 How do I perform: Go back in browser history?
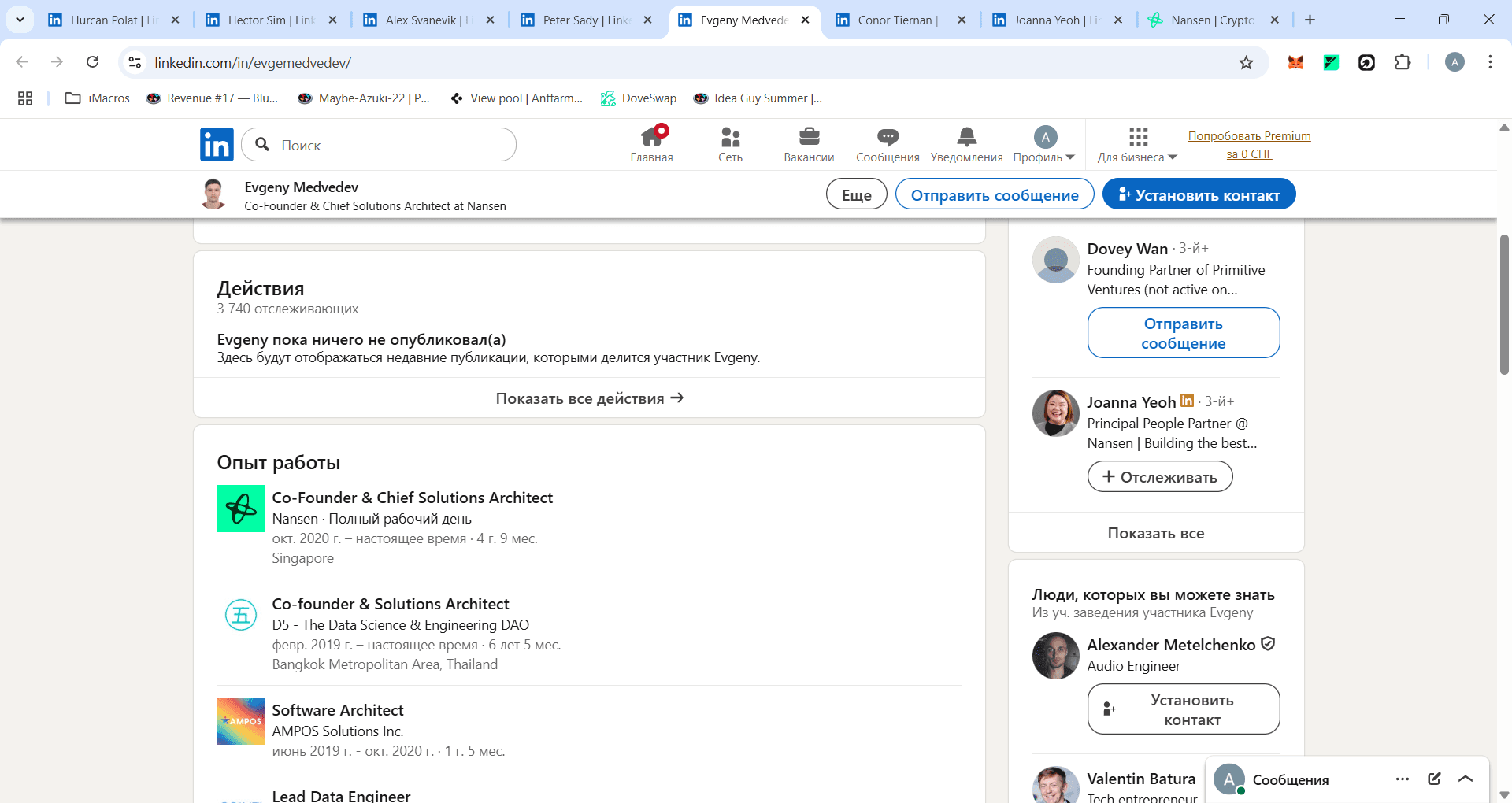(22, 62)
